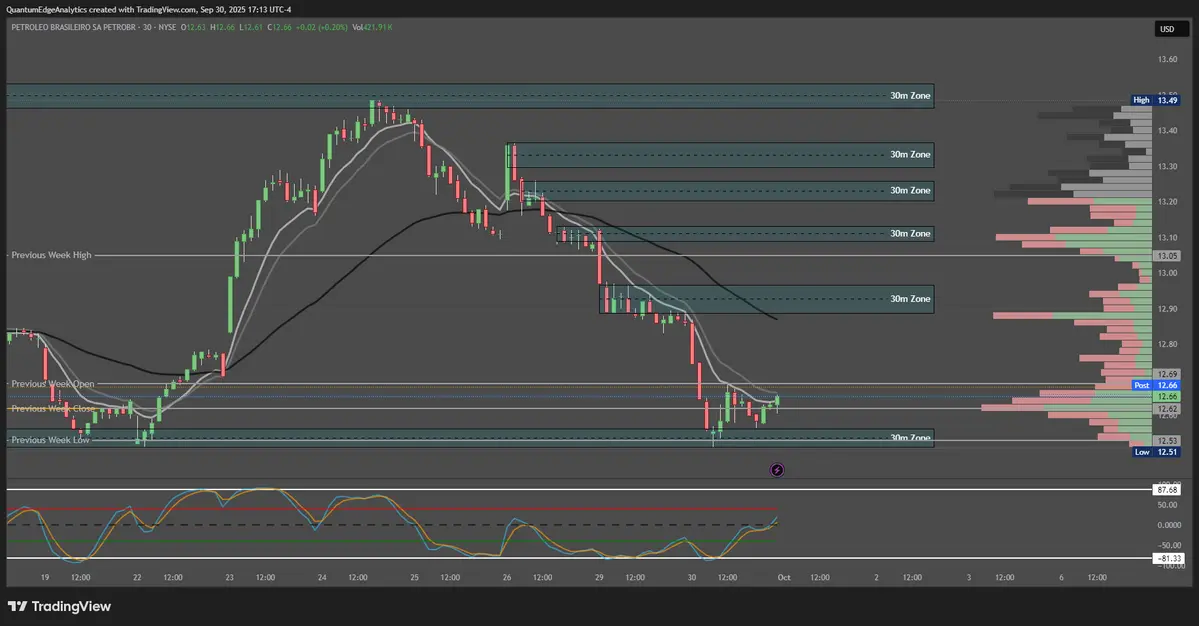
Task: Select the Previous Week High line label
Action: point(51,255)
